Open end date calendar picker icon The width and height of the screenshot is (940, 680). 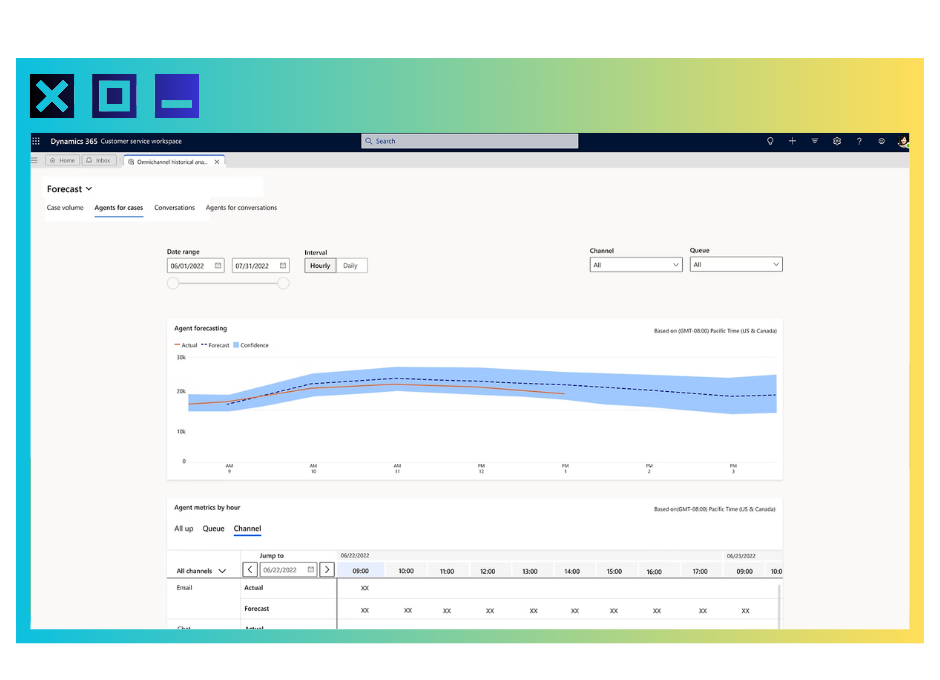click(x=283, y=266)
